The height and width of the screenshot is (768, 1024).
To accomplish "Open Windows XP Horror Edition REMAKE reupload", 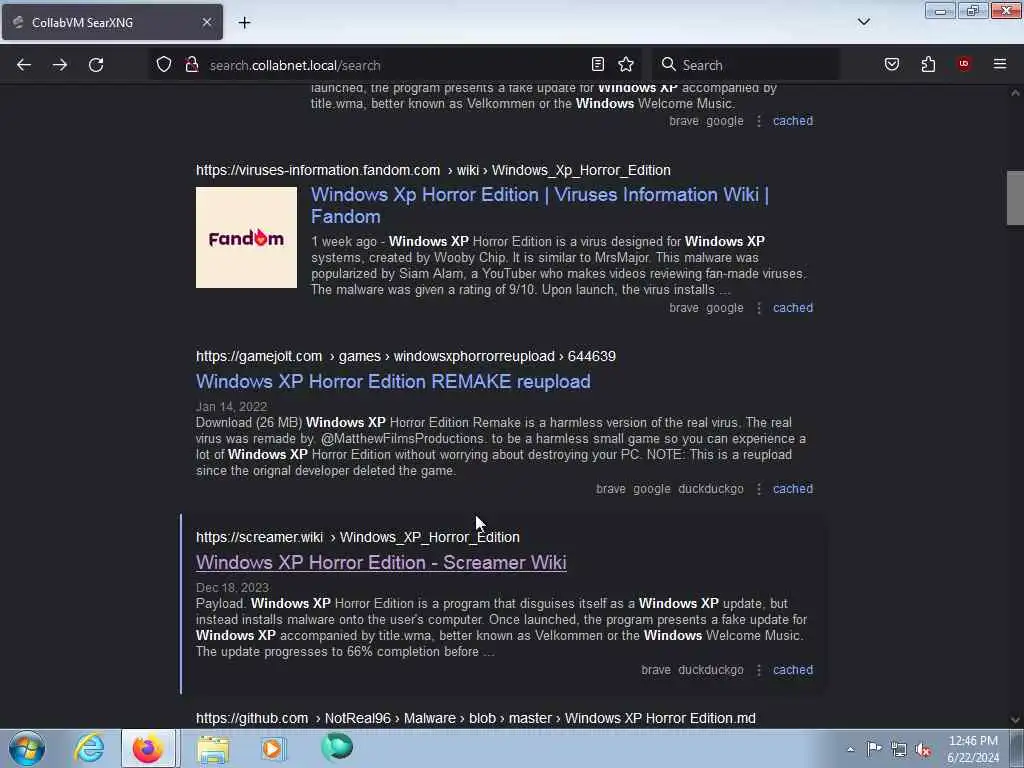I will tap(393, 381).
